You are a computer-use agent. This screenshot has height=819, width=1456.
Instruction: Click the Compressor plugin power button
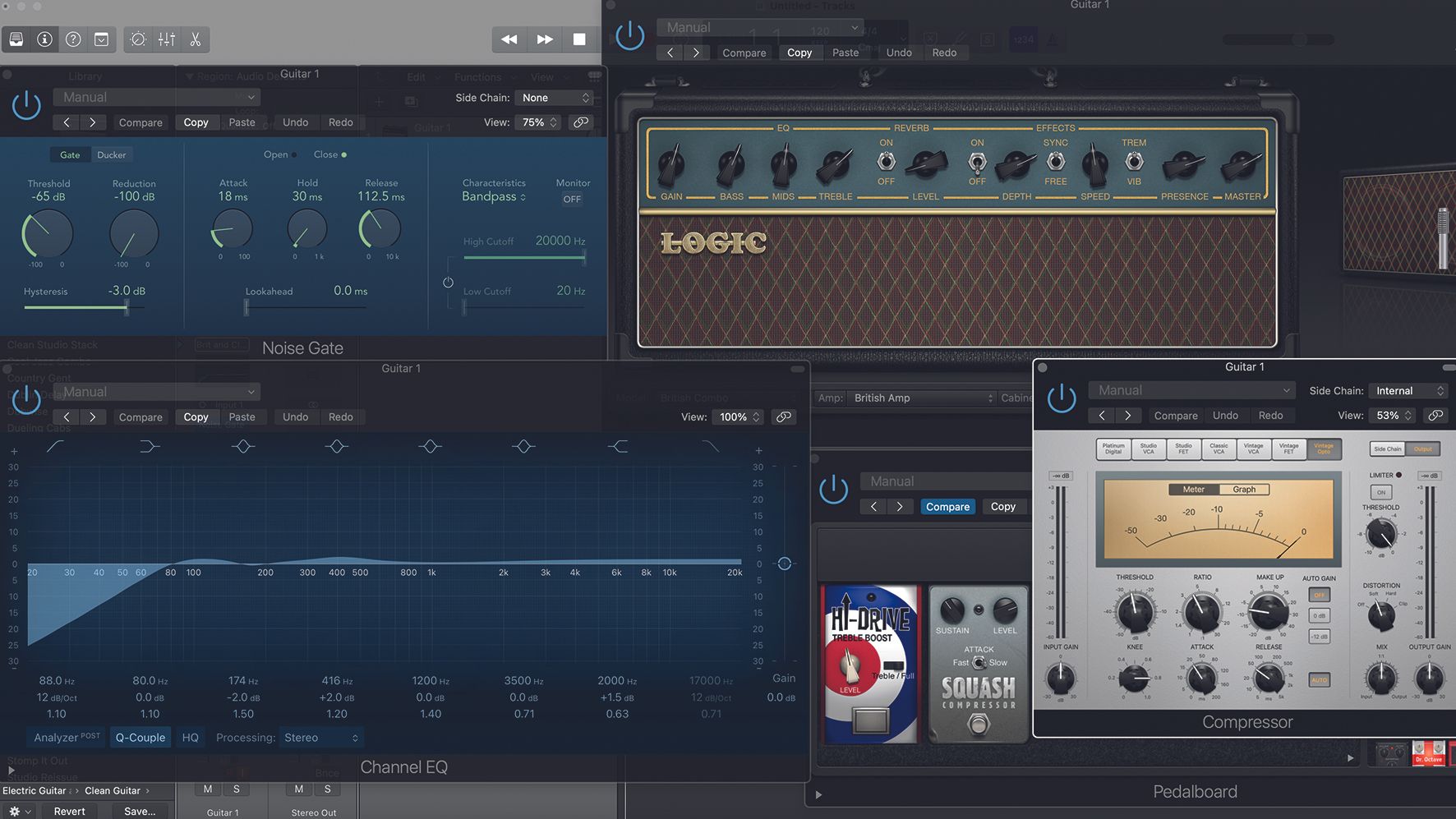tap(1062, 398)
